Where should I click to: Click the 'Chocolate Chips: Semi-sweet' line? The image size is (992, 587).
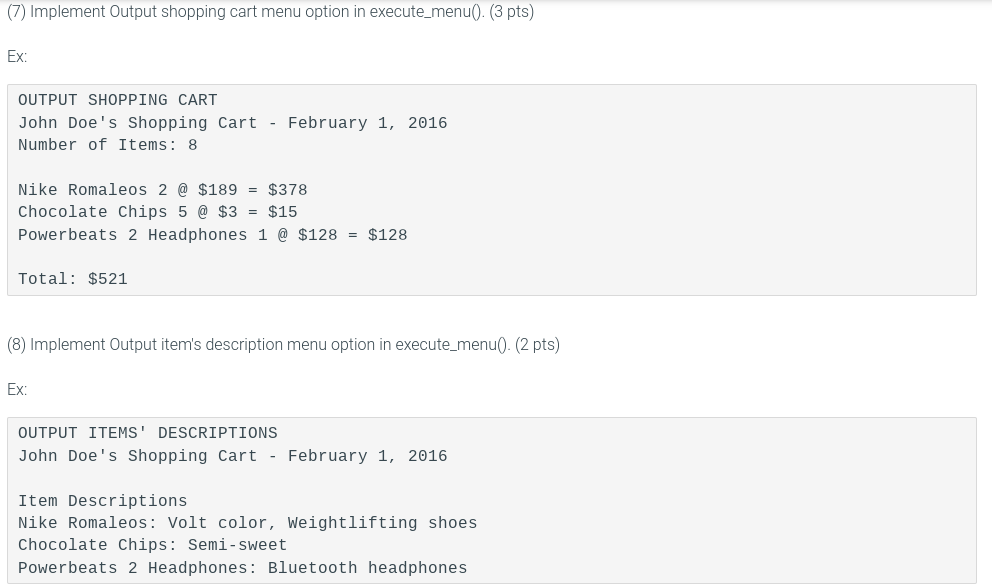(x=152, y=545)
